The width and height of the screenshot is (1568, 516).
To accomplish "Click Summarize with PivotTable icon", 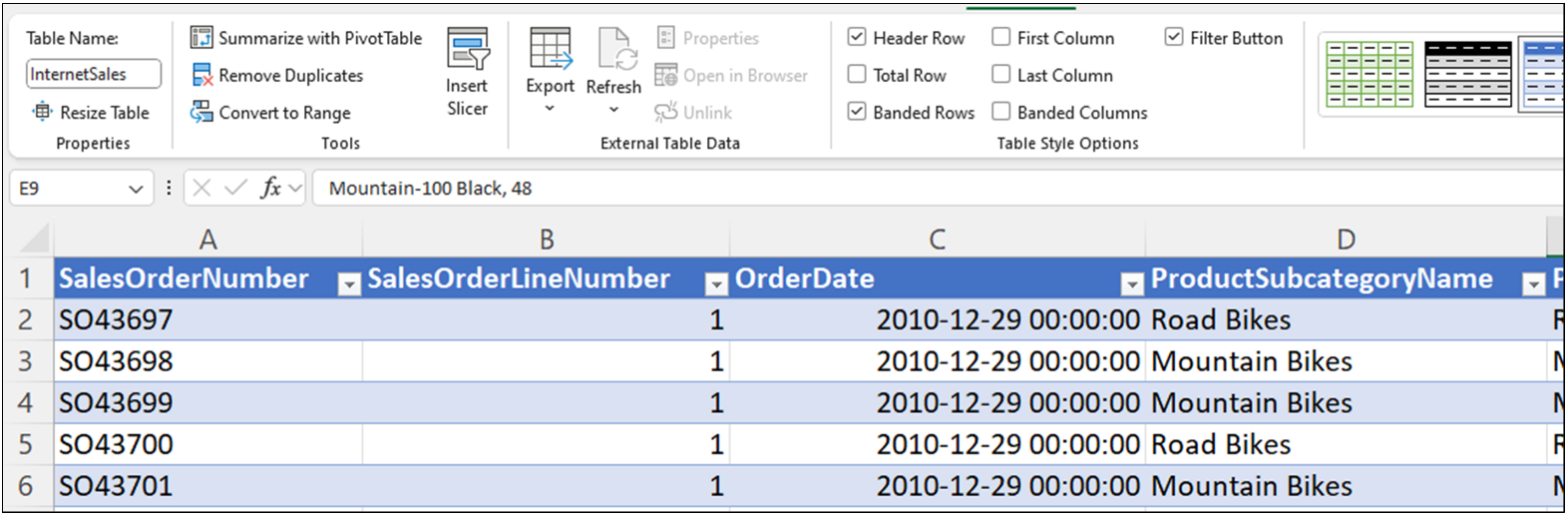I will [x=201, y=38].
